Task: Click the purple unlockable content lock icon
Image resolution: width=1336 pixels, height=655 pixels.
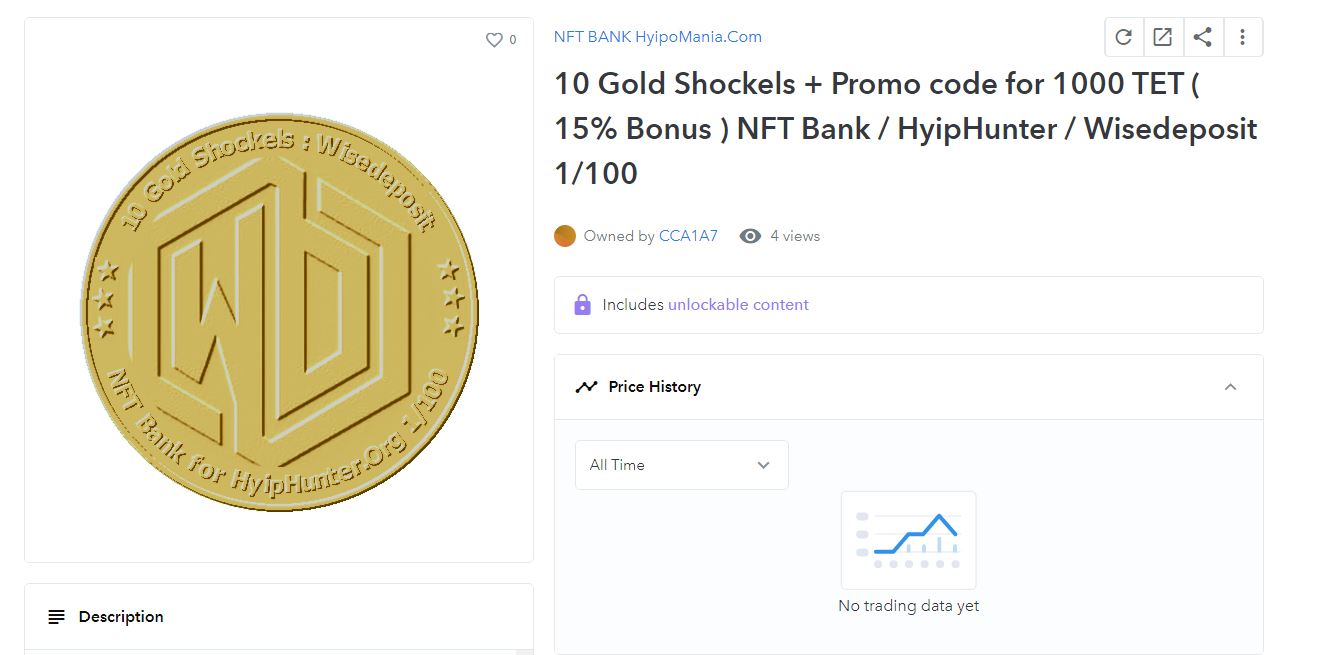Action: point(583,305)
